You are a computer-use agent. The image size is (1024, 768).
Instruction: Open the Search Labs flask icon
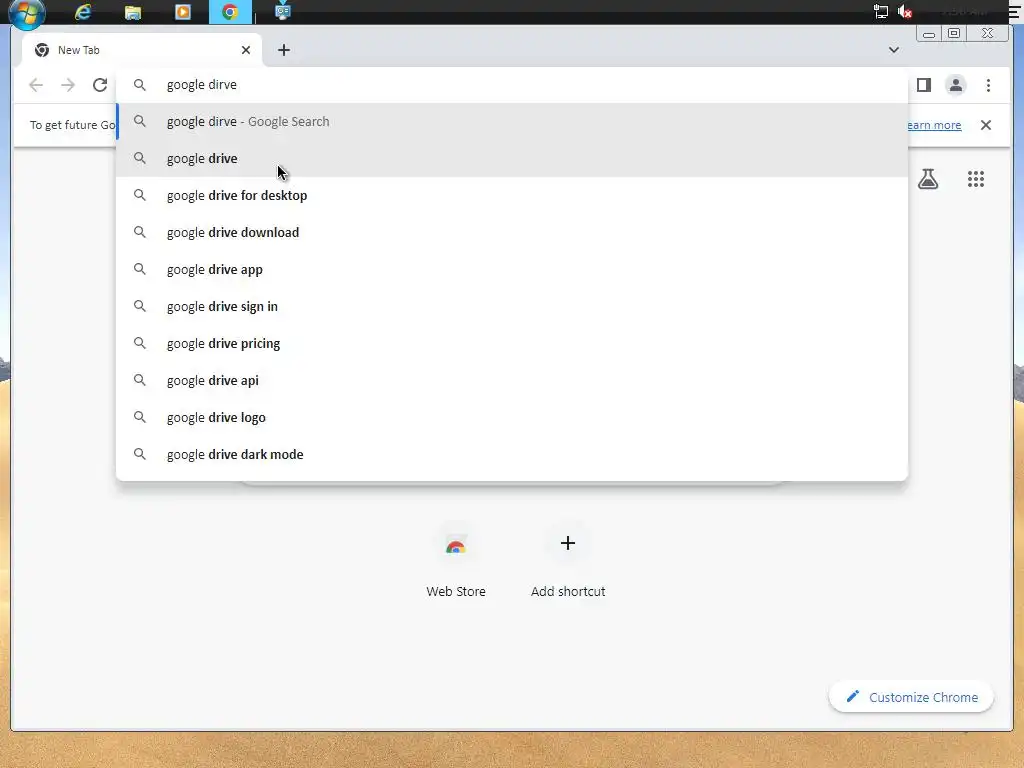pos(927,178)
